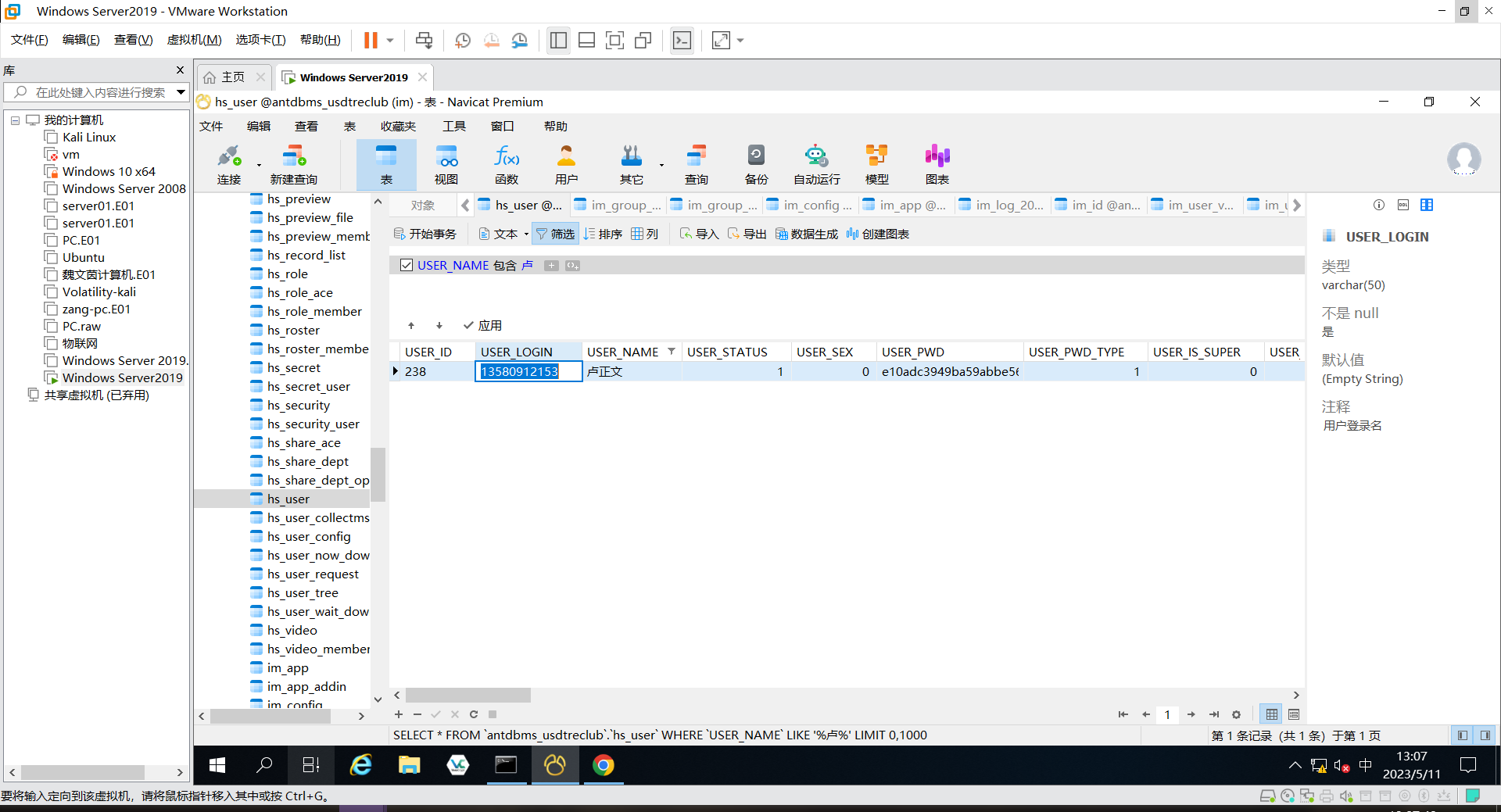Open Navicat 文件 menu

(x=211, y=126)
